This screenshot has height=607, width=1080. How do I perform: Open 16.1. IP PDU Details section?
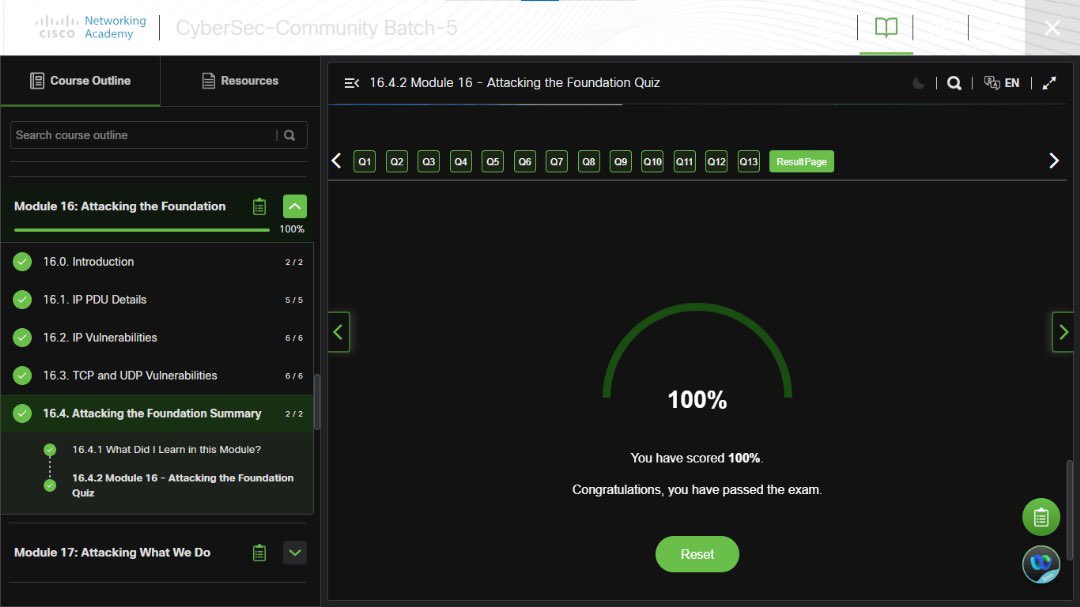point(157,300)
